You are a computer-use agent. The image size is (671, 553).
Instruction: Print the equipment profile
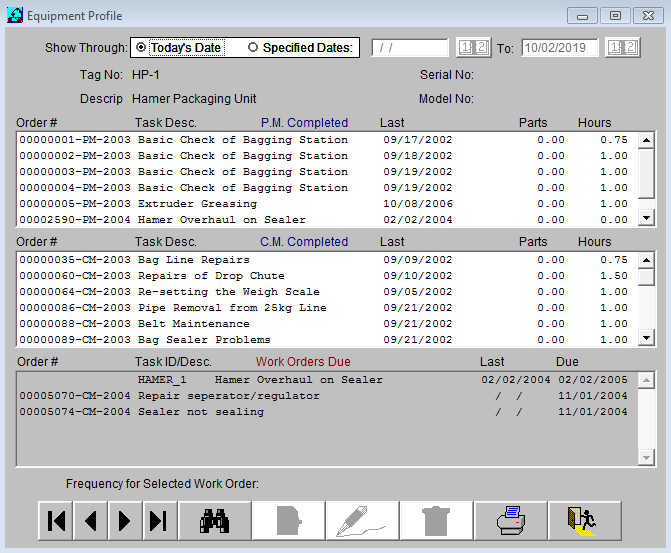point(511,521)
